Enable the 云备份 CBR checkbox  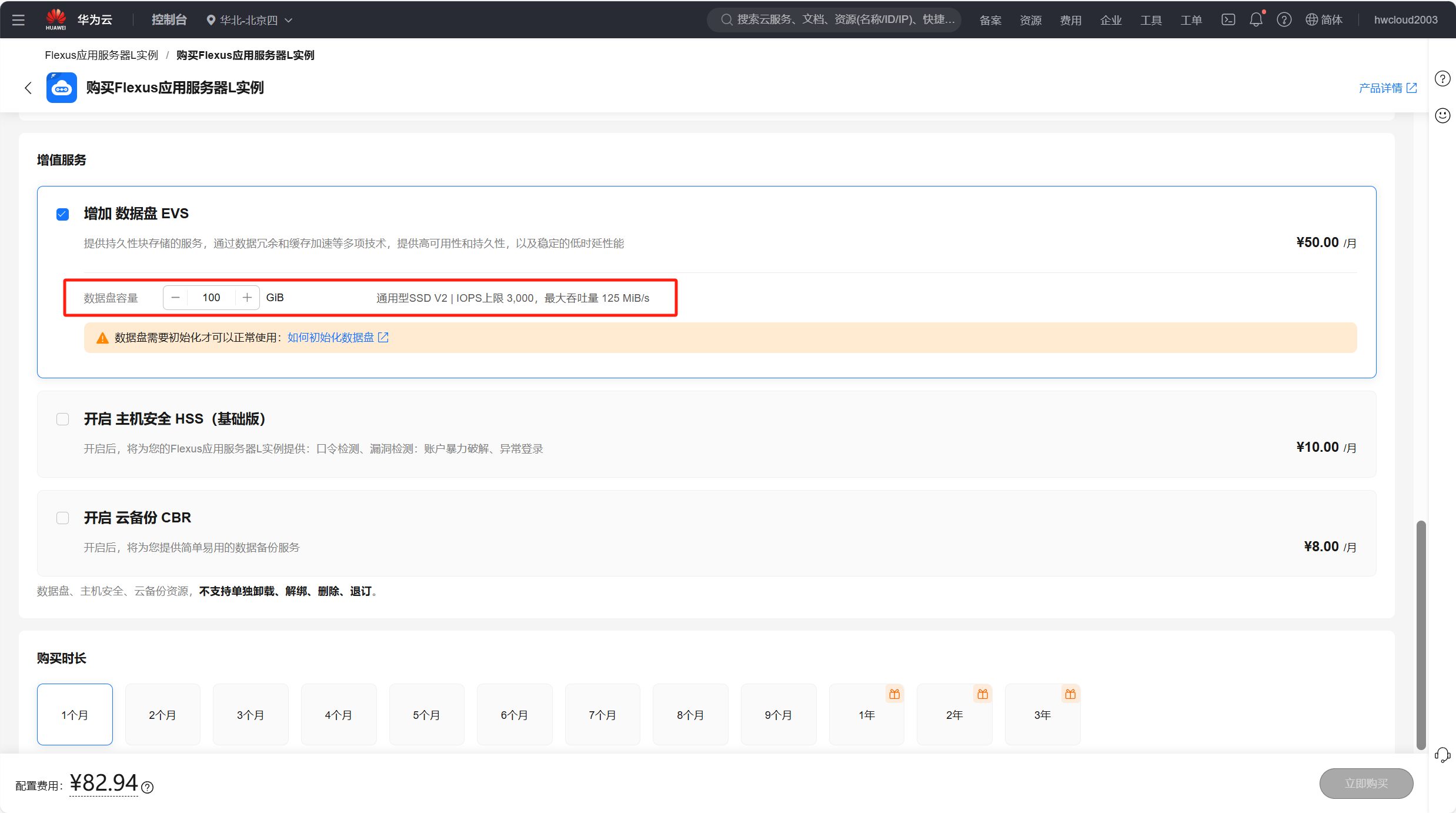pos(62,518)
